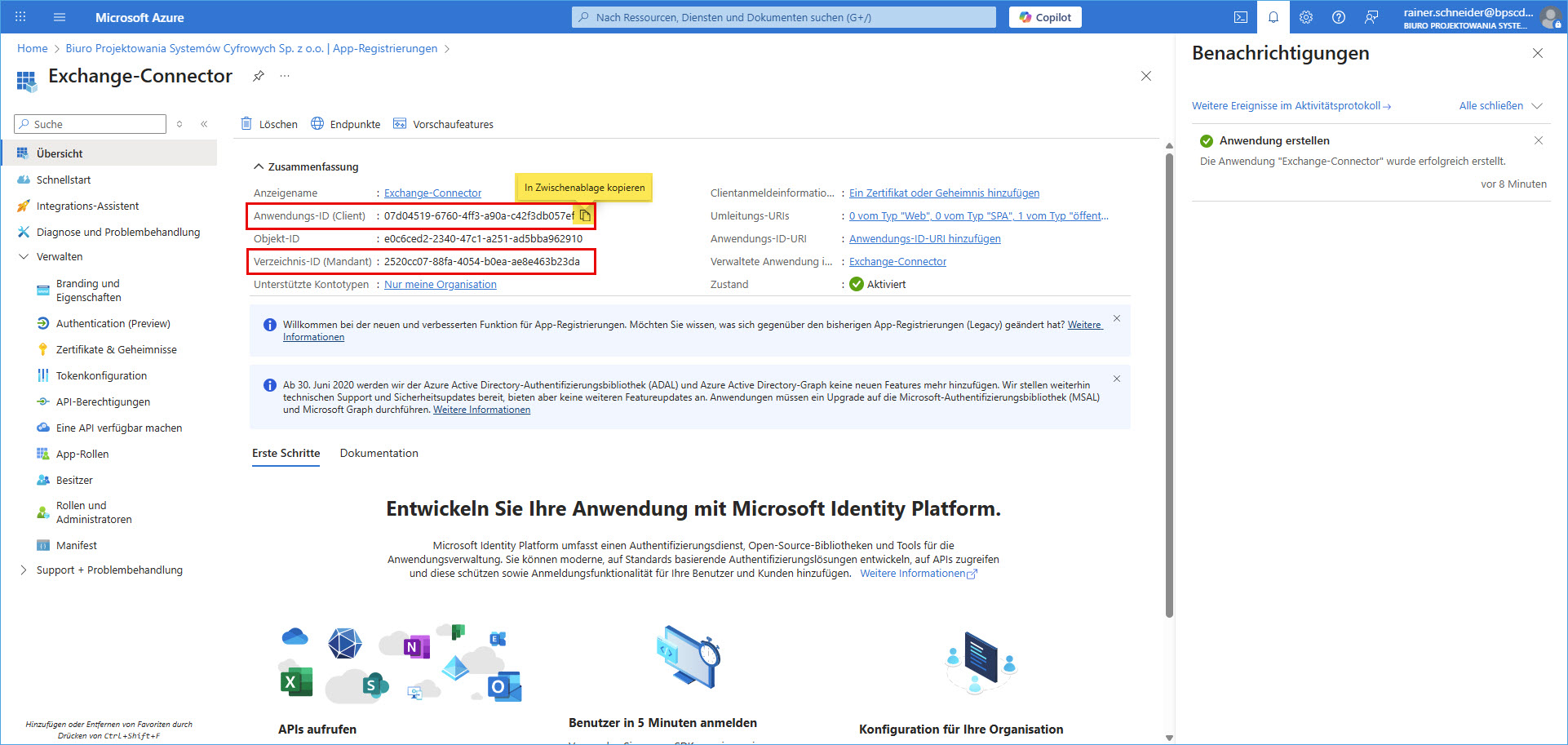The width and height of the screenshot is (1568, 745).
Task: Open the more options ellipsis next to title
Action: pos(285,76)
